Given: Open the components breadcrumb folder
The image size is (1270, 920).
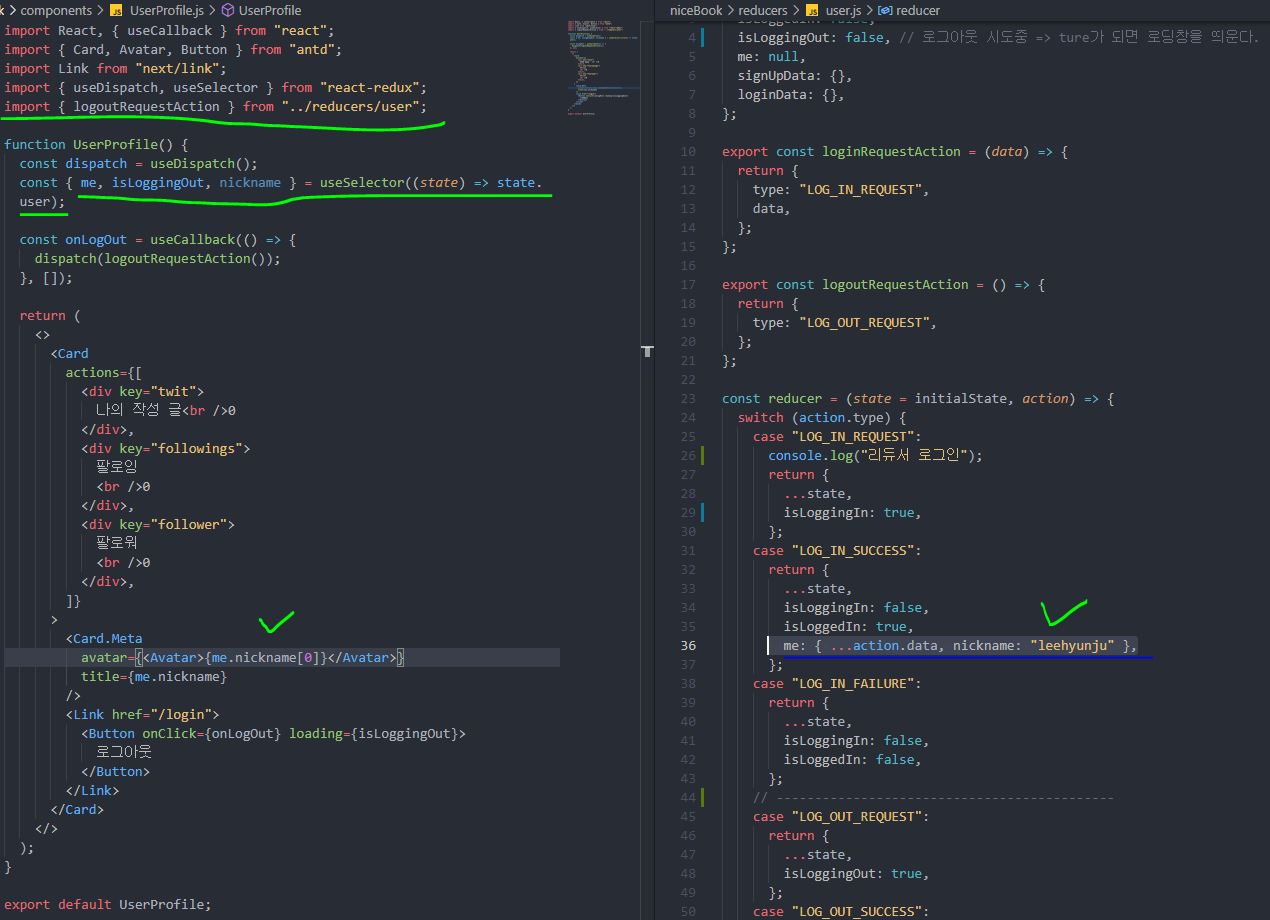Looking at the screenshot, I should tap(56, 10).
